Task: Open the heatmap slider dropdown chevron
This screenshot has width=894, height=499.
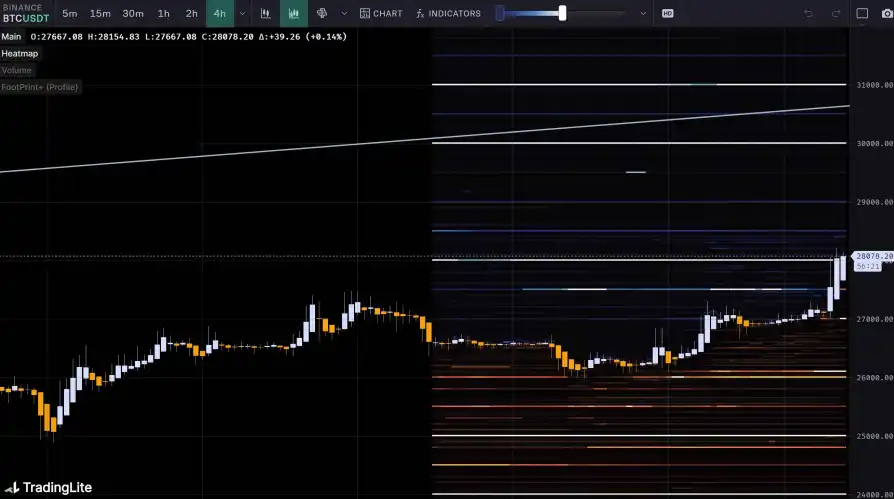Action: tap(642, 13)
